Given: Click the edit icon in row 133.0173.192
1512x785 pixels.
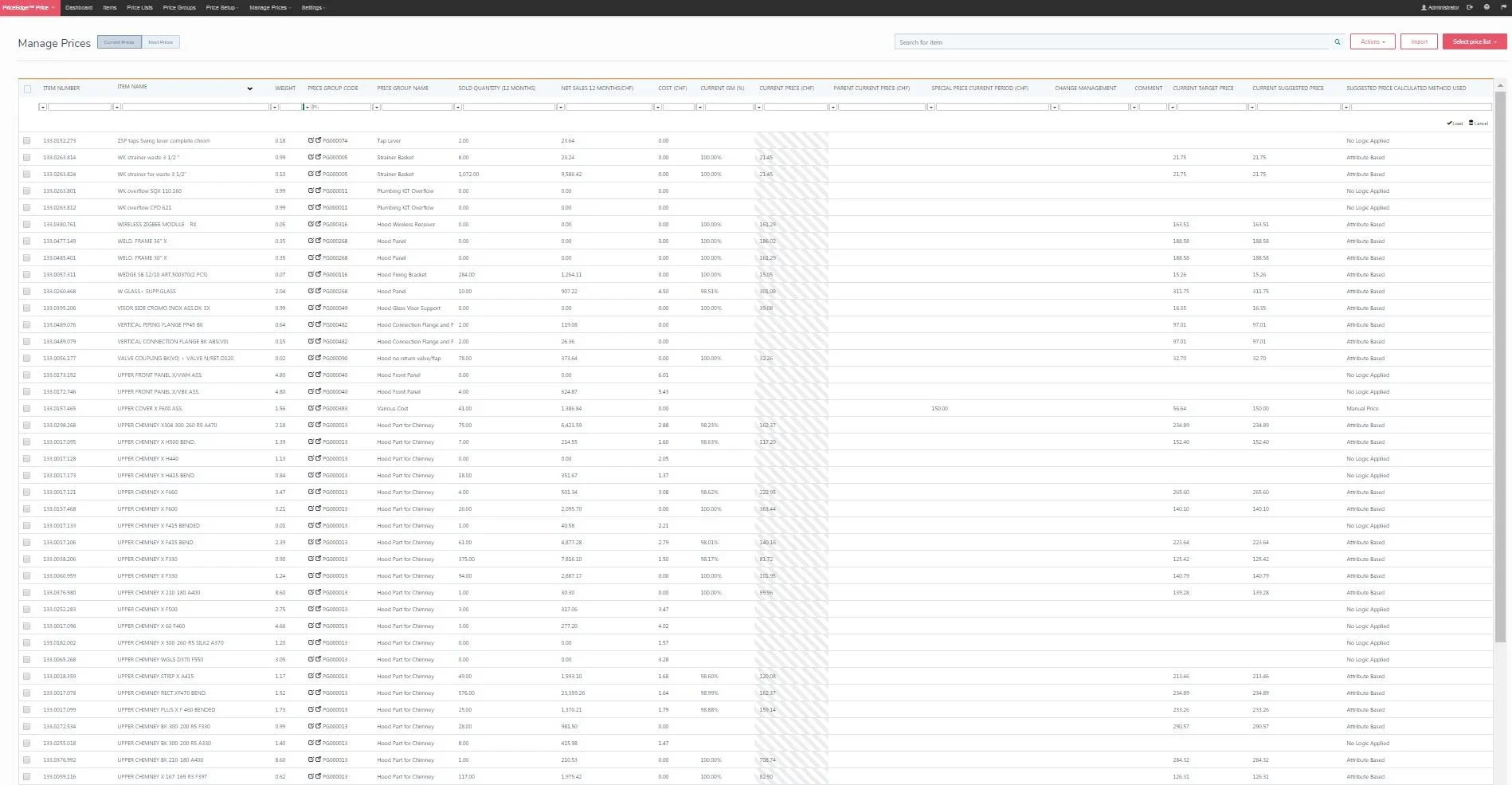Looking at the screenshot, I should [x=311, y=375].
